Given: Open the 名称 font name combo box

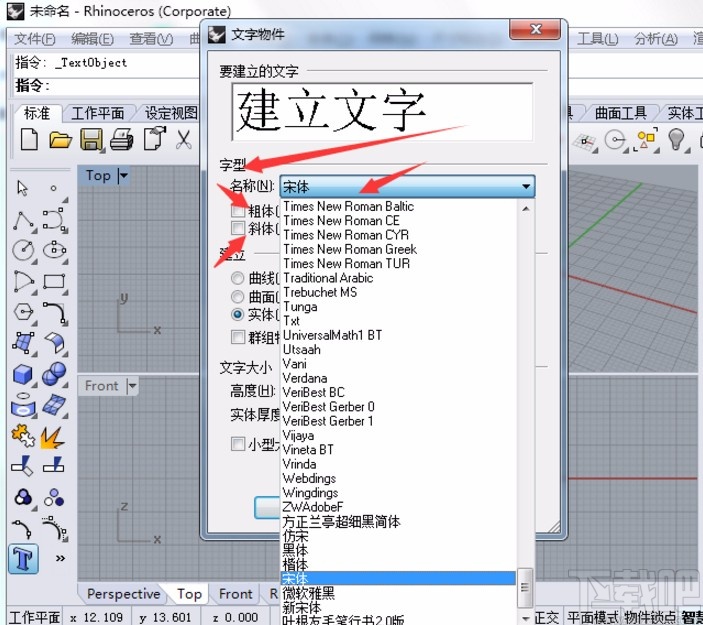Looking at the screenshot, I should coord(407,186).
